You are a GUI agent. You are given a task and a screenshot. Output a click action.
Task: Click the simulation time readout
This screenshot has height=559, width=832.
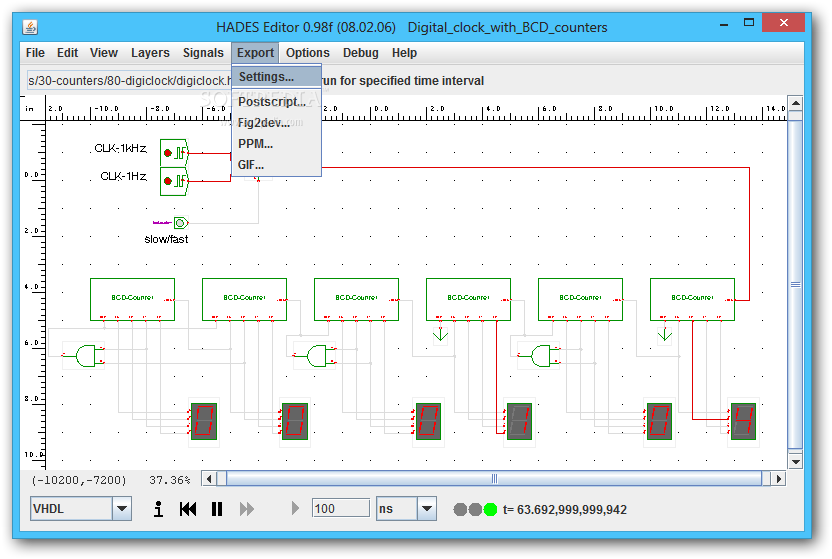pyautogui.click(x=565, y=510)
